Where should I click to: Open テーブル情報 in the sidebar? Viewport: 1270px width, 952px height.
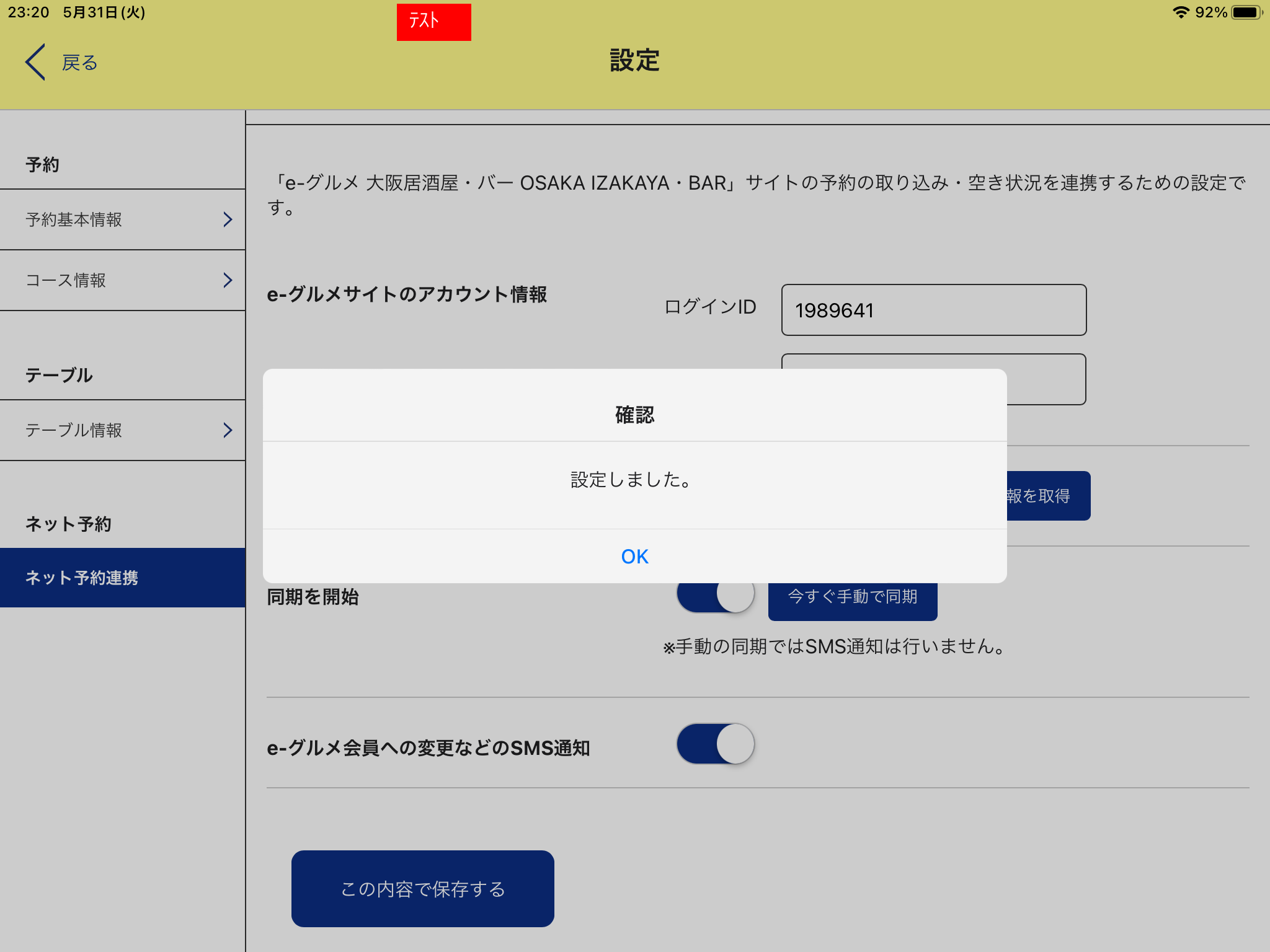[x=123, y=430]
